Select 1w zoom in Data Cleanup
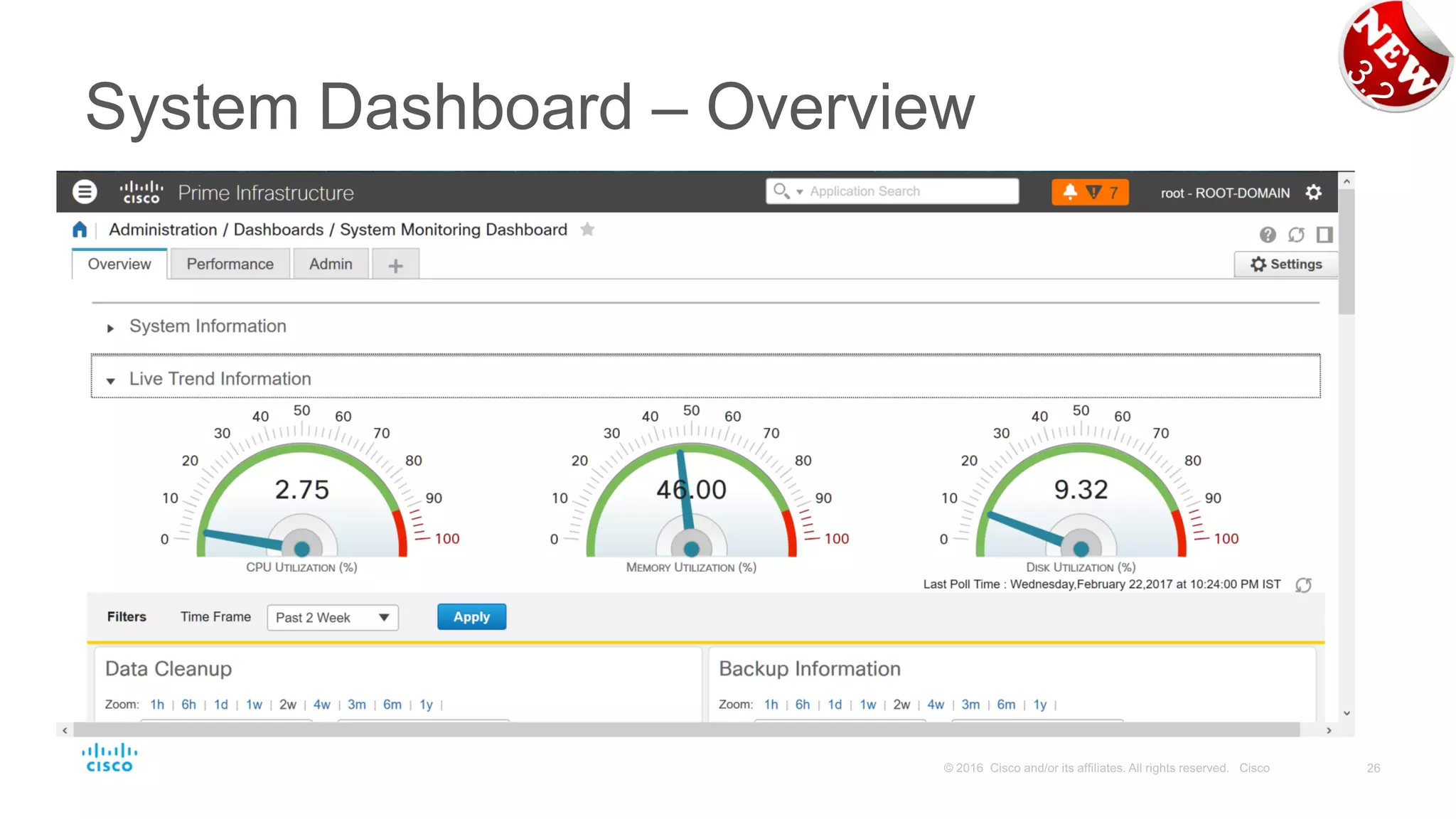The height and width of the screenshot is (819, 1456). [254, 705]
